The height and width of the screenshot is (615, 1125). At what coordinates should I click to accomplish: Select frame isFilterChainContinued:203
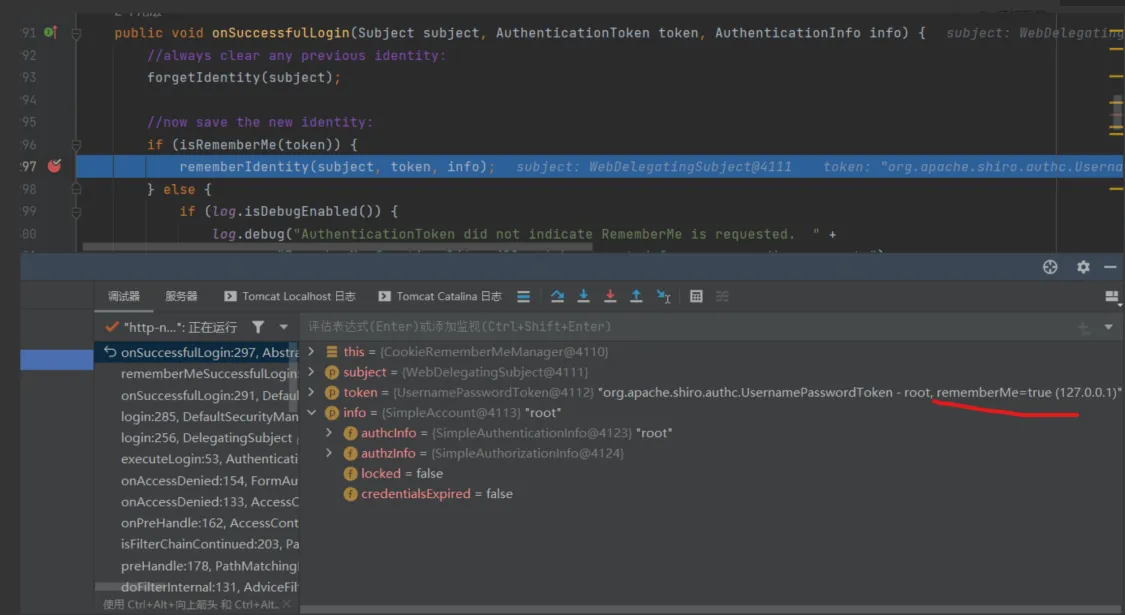197,544
